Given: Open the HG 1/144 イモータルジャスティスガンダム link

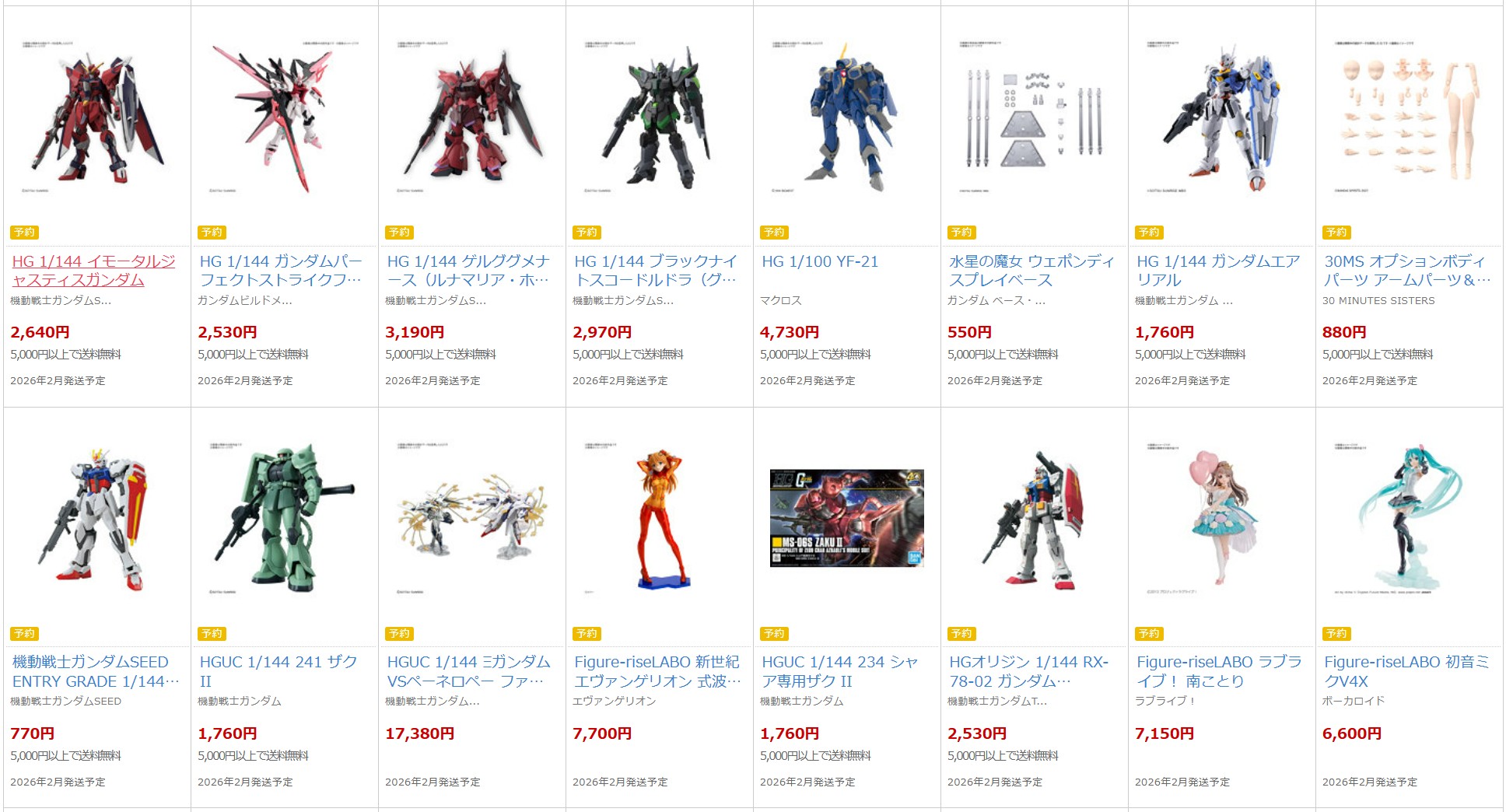Looking at the screenshot, I should 93,271.
